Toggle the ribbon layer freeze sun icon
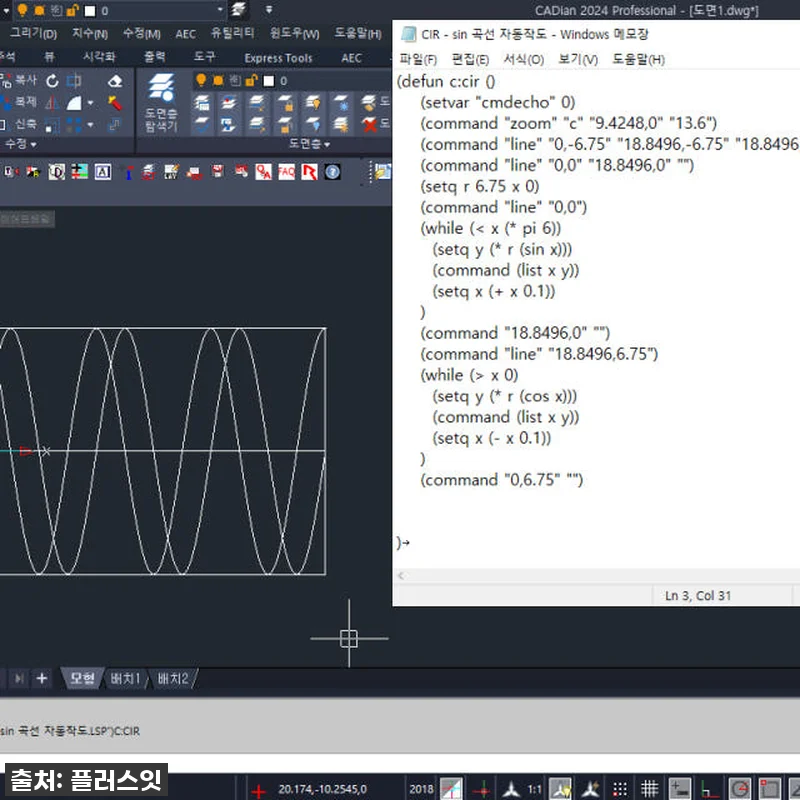800x800 pixels. click(x=218, y=81)
